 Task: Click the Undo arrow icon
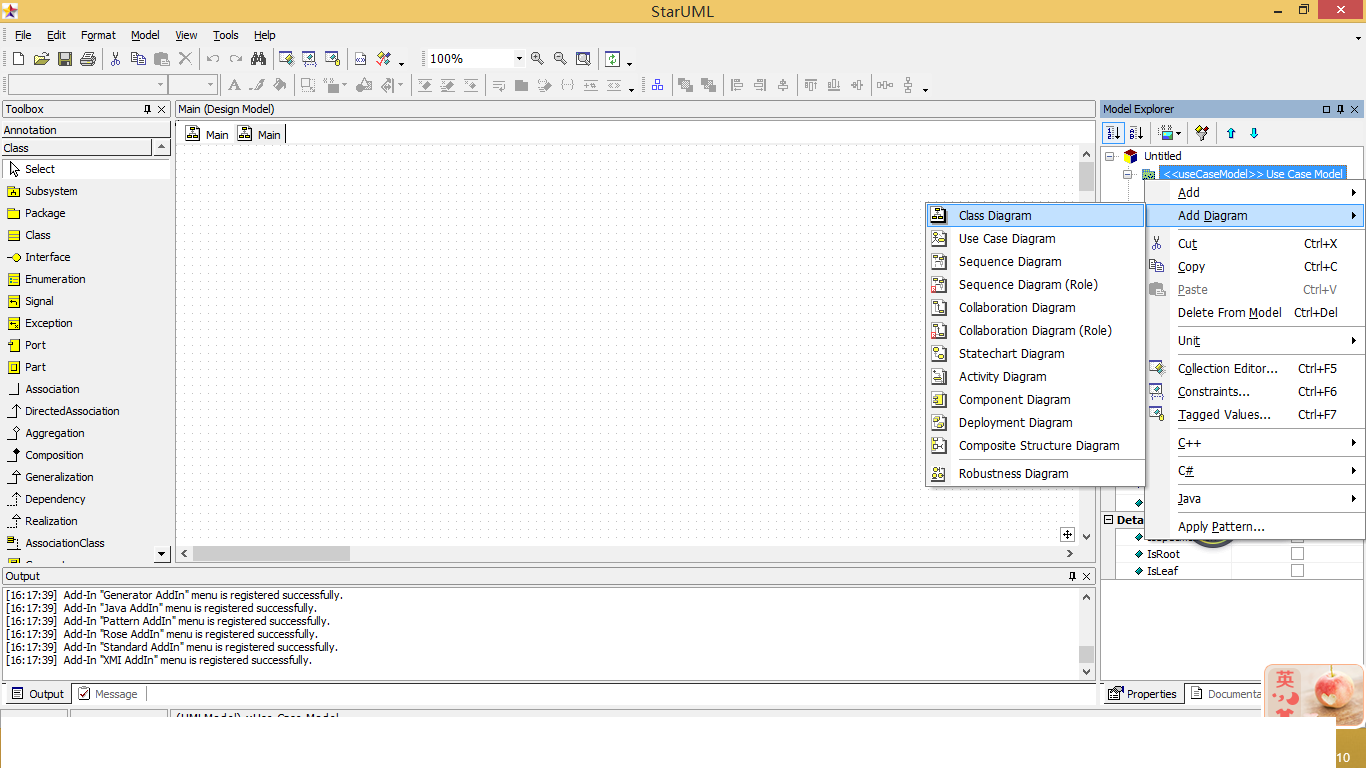(x=213, y=59)
